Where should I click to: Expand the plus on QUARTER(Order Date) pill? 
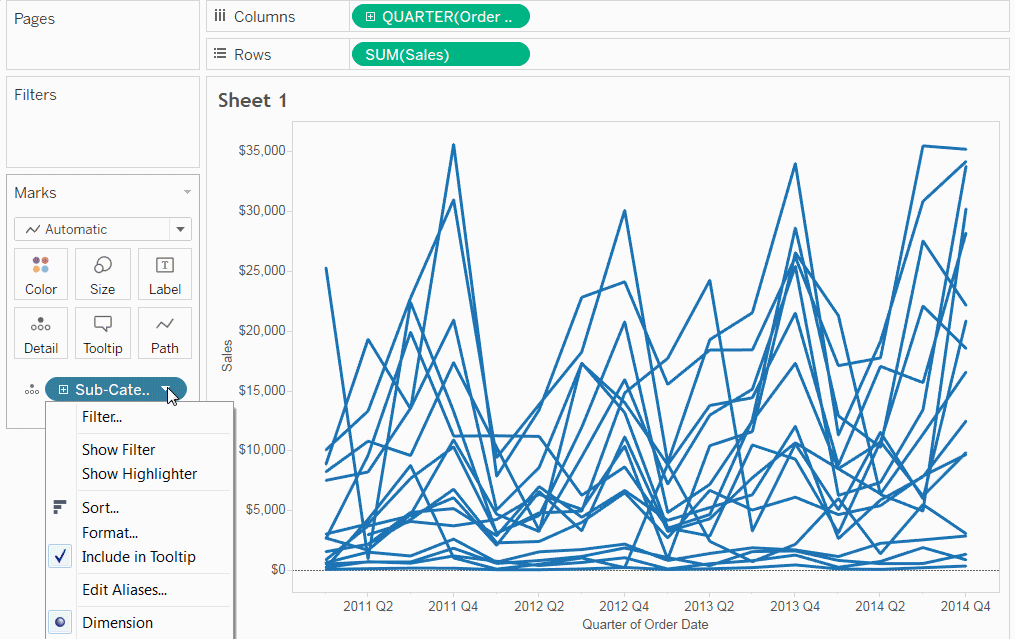coord(370,17)
